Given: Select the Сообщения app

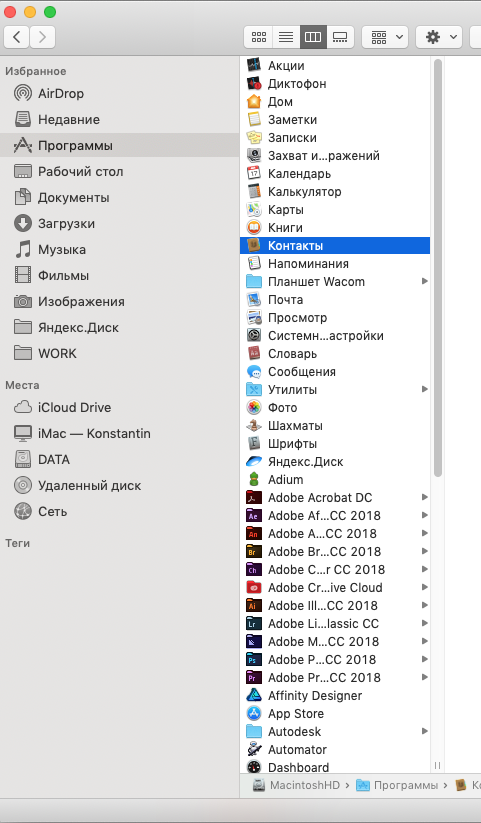Looking at the screenshot, I should 335,371.
